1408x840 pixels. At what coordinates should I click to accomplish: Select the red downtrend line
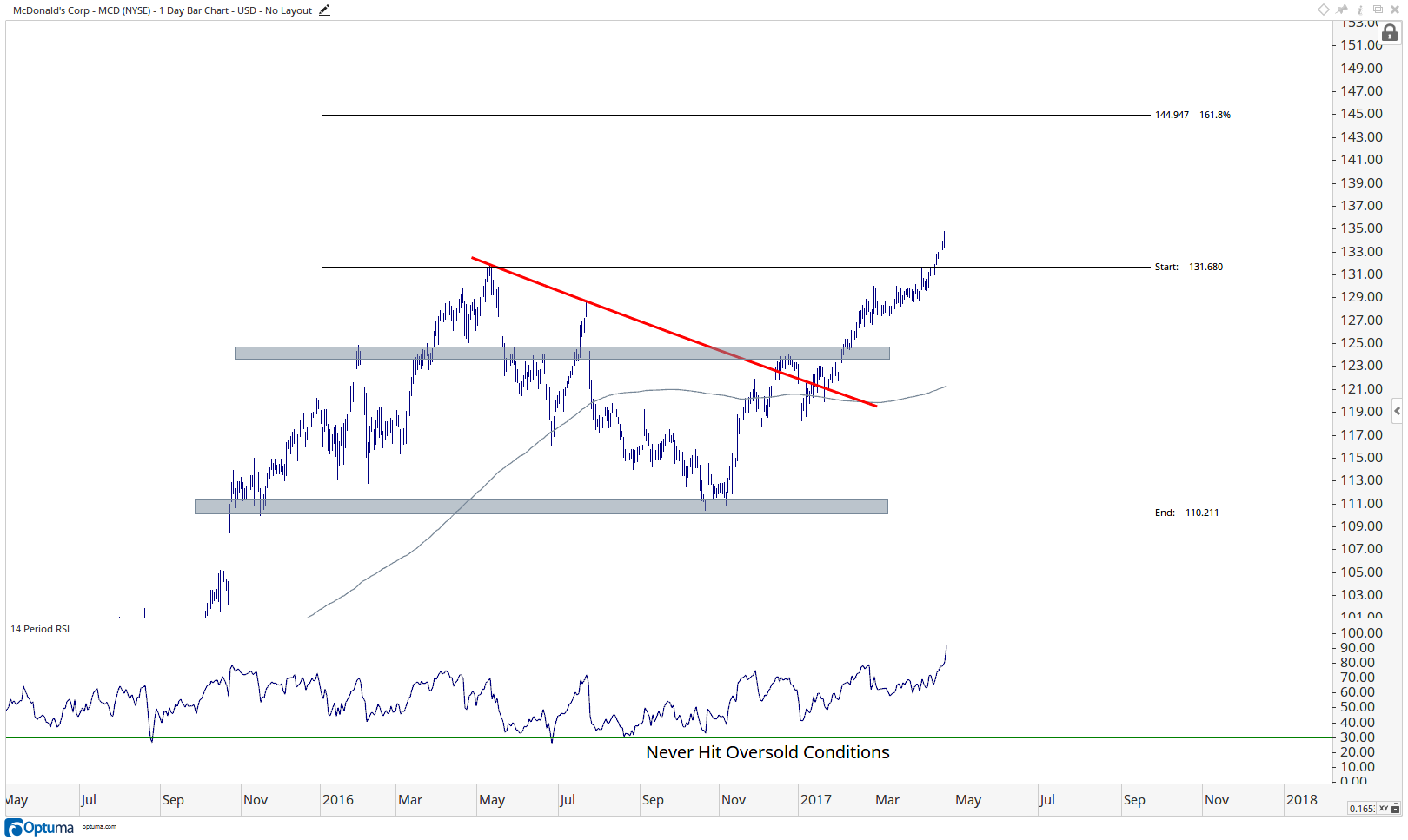coord(674,332)
